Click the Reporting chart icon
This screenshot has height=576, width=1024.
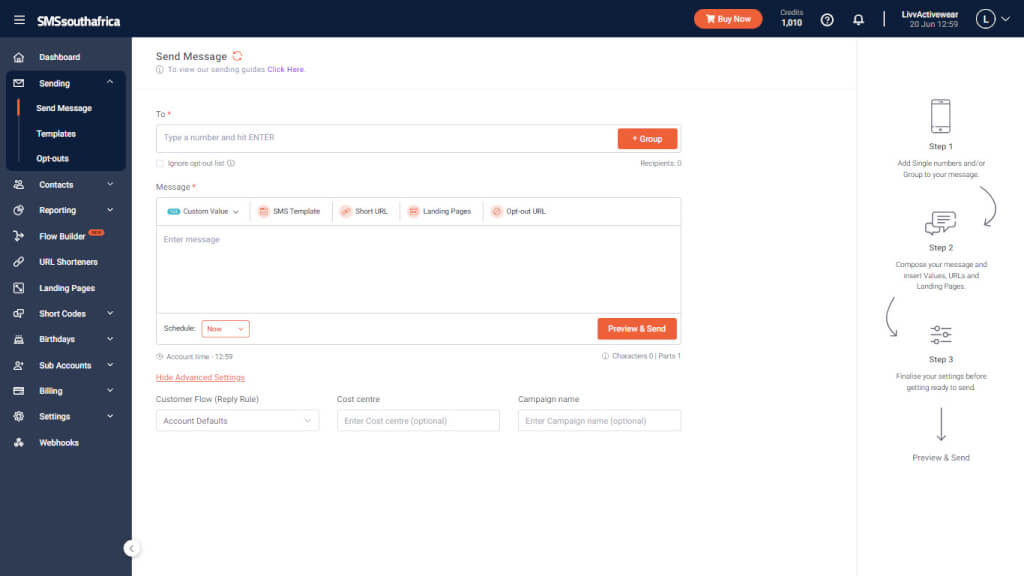pos(18,210)
